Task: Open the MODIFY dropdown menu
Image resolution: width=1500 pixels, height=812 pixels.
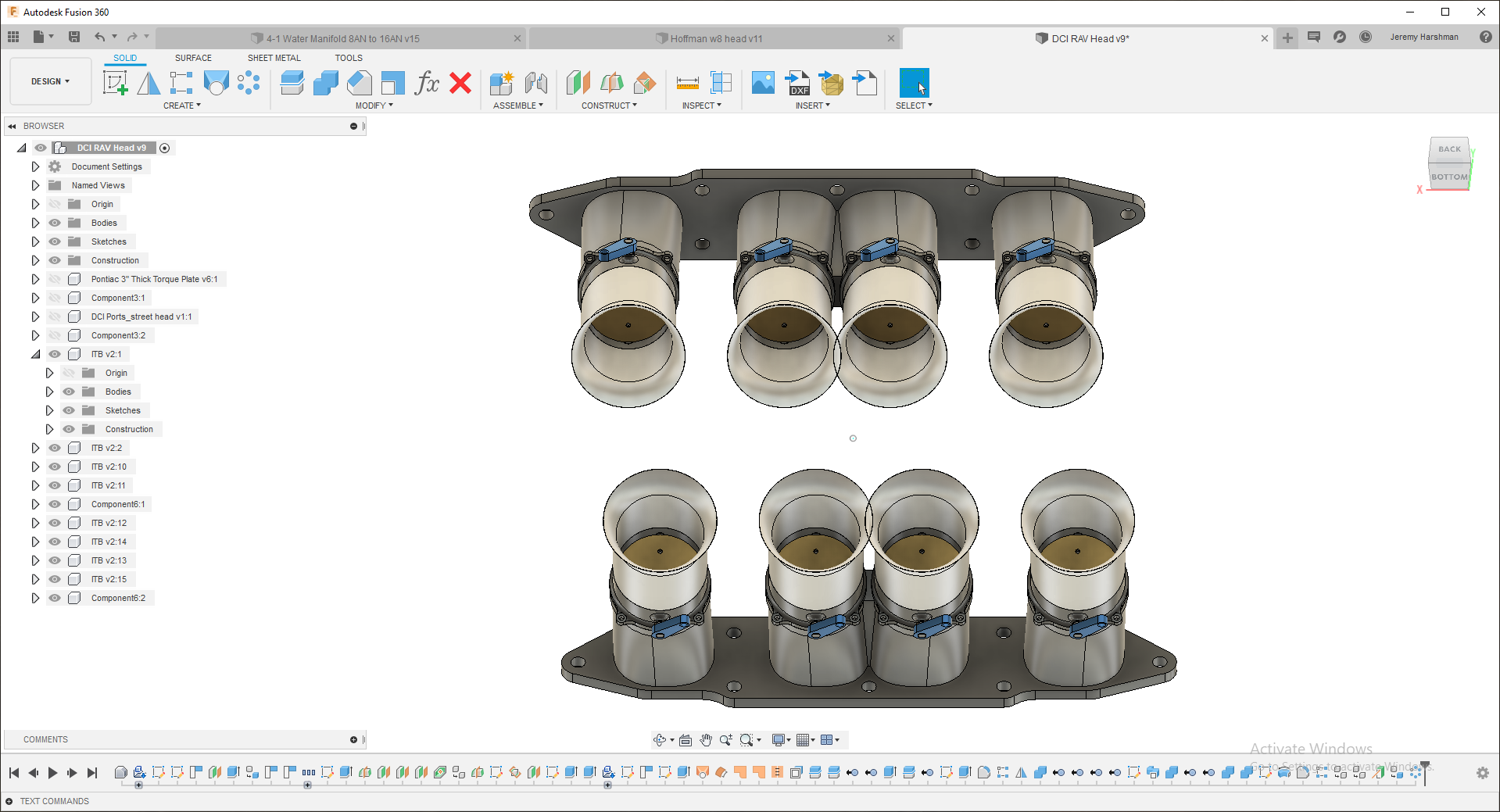Action: coord(374,106)
